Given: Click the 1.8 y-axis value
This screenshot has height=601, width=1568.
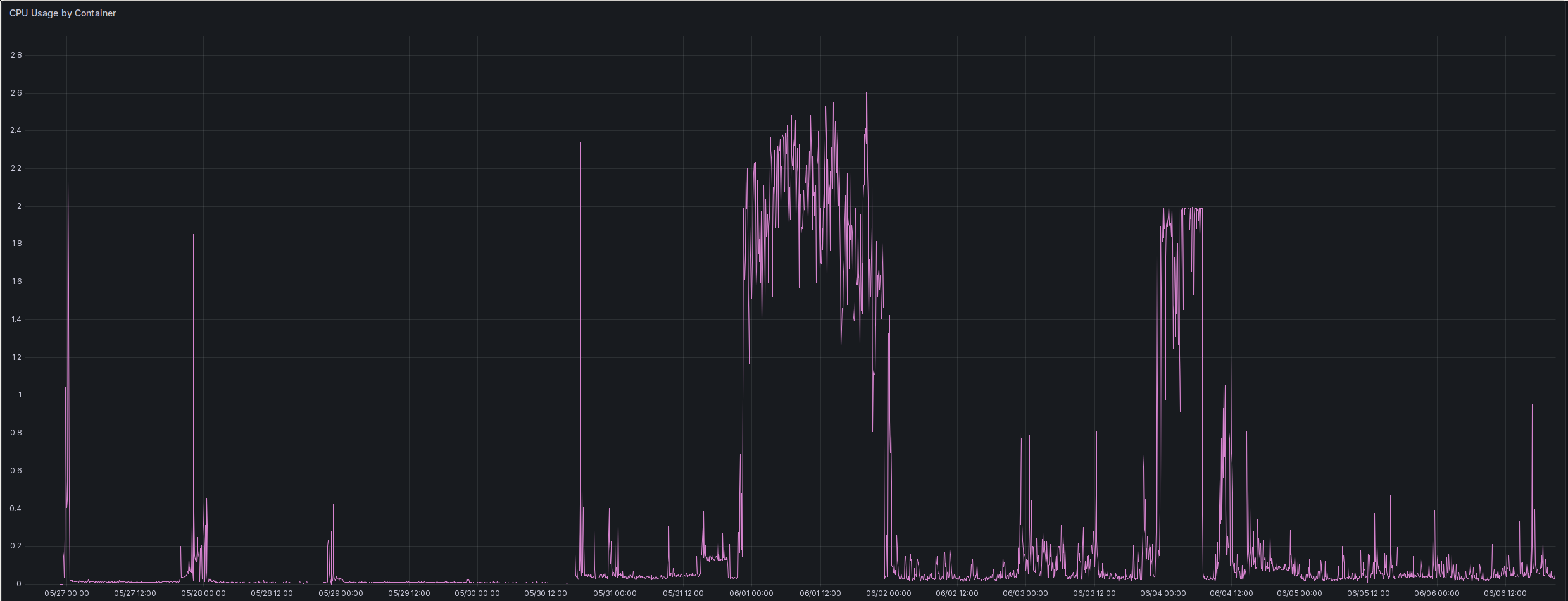Looking at the screenshot, I should tap(16, 244).
